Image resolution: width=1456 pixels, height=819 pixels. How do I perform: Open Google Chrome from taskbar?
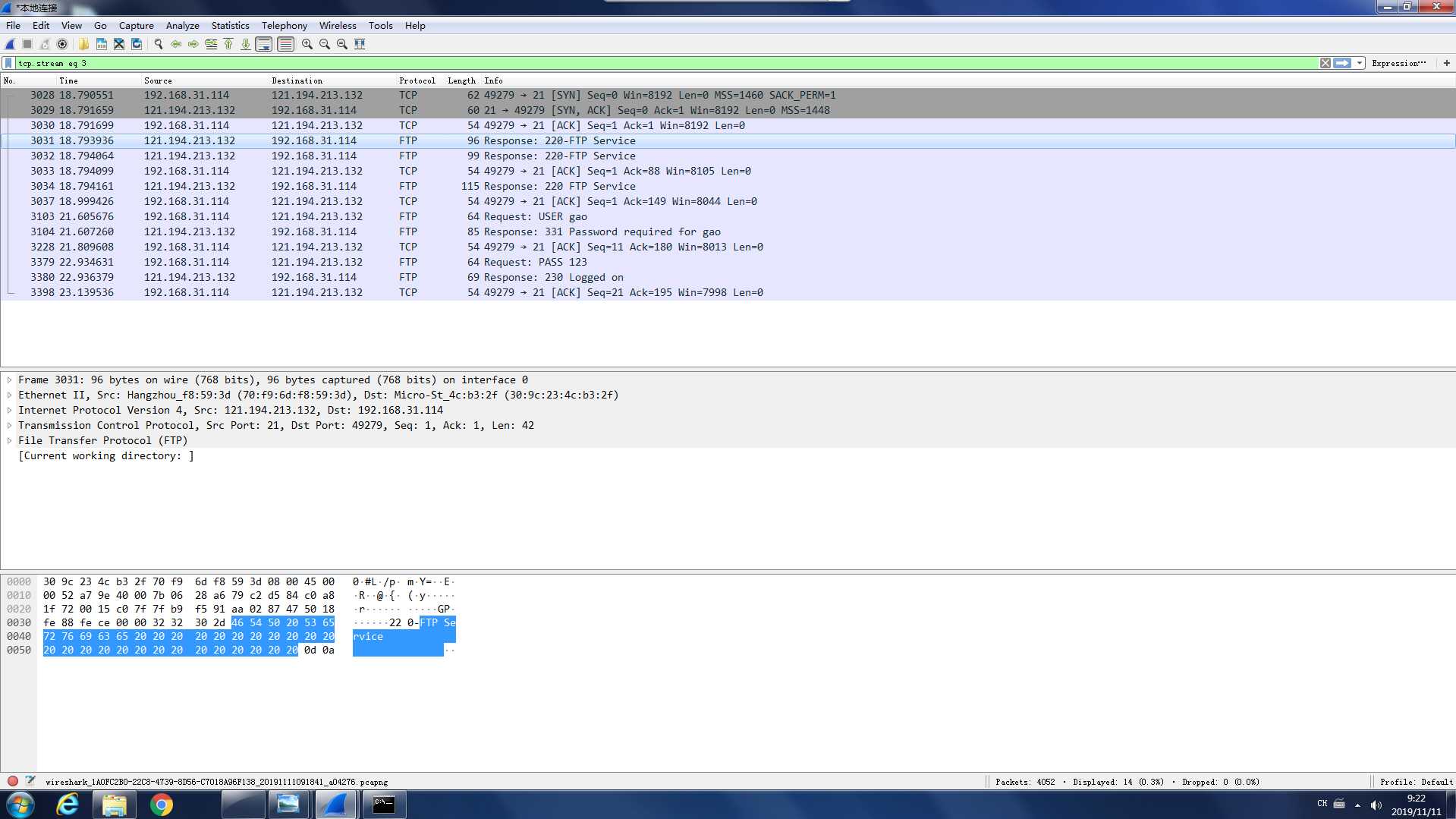pyautogui.click(x=161, y=805)
